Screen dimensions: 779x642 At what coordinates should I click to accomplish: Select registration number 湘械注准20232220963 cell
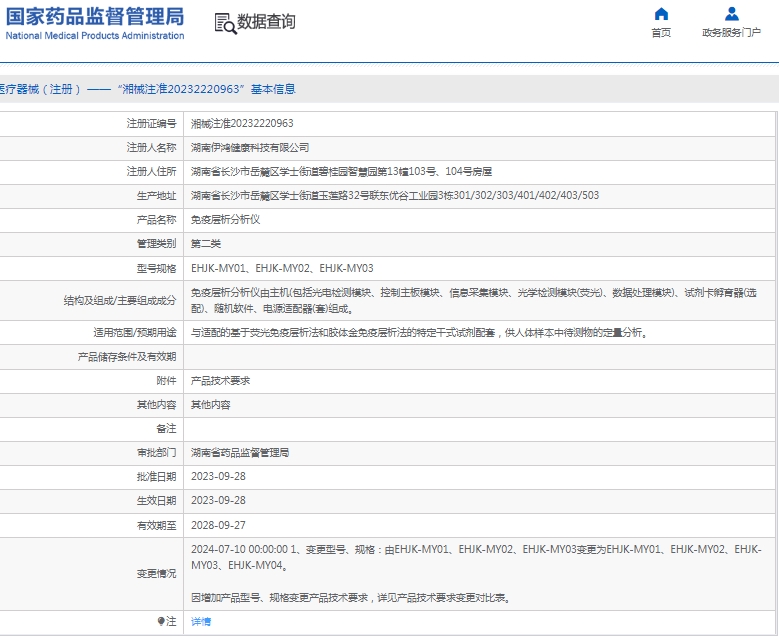242,124
